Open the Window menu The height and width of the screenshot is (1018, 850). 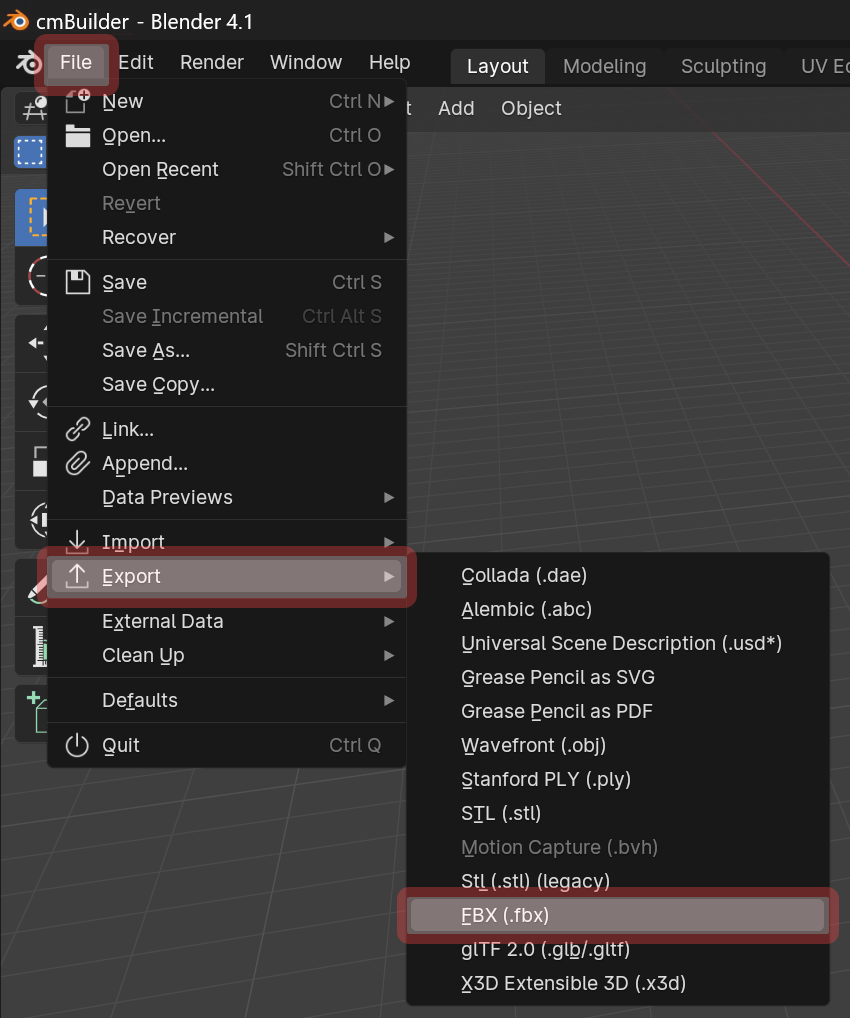pyautogui.click(x=306, y=62)
